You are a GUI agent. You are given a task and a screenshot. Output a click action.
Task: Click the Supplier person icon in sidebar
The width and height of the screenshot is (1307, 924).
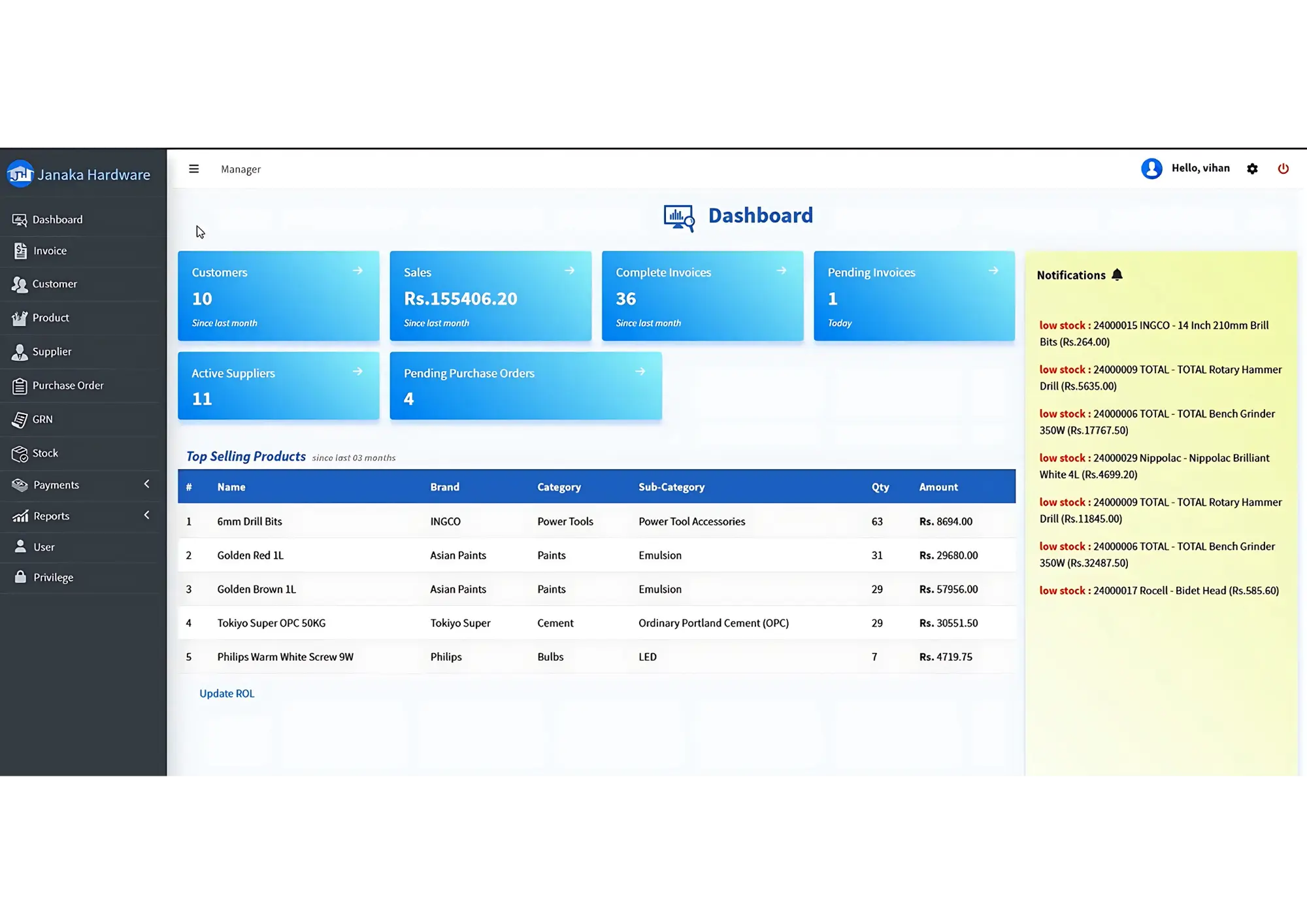[x=20, y=352]
